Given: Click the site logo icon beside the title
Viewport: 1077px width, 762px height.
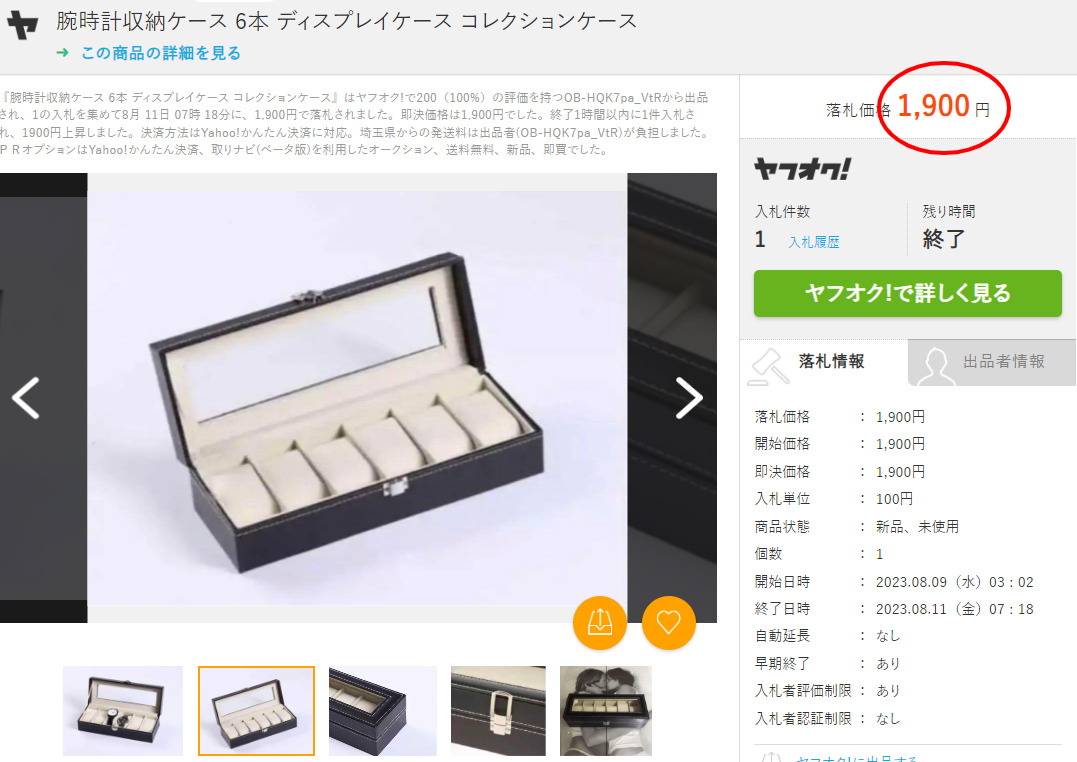Looking at the screenshot, I should click(x=23, y=25).
